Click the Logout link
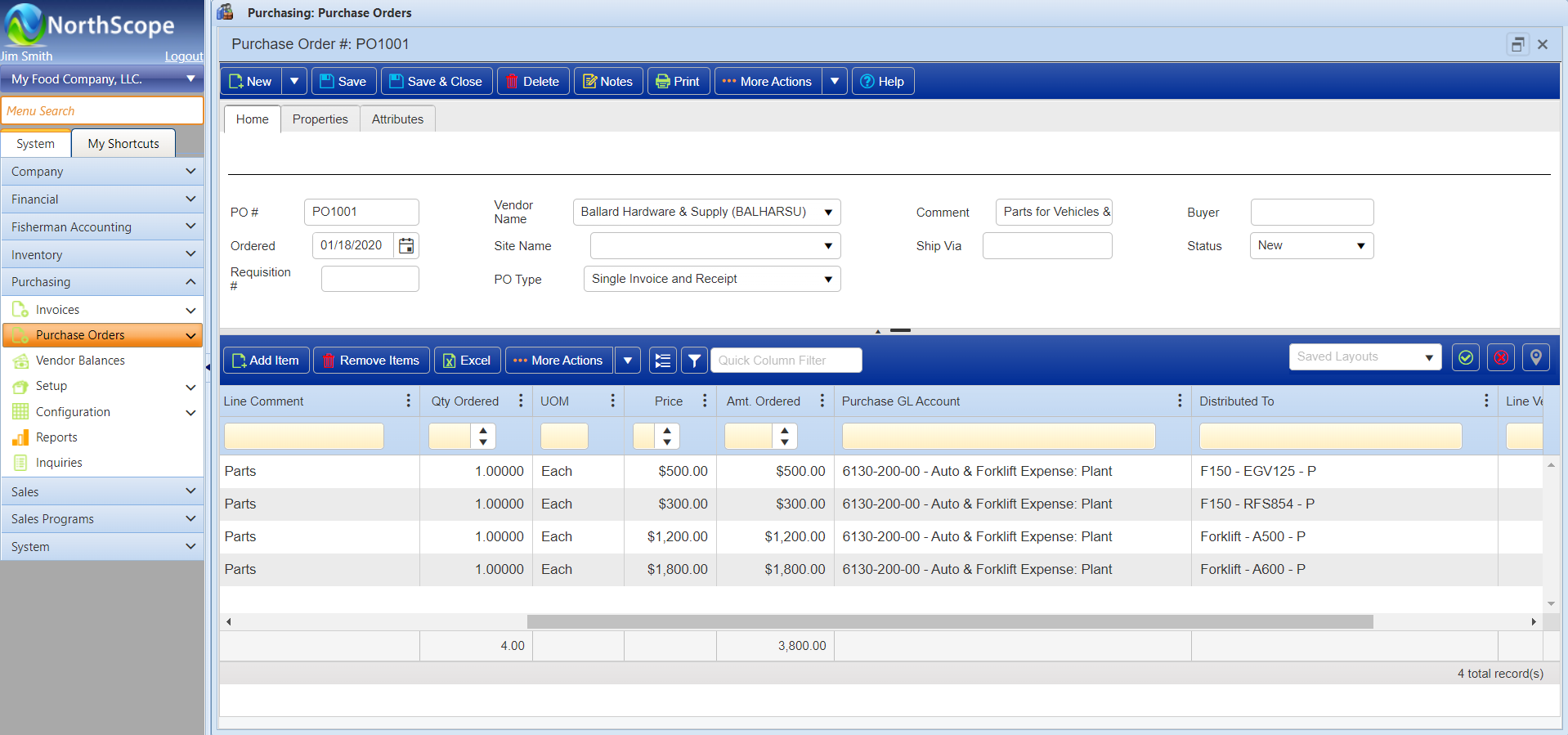This screenshot has height=735, width=1568. [184, 56]
